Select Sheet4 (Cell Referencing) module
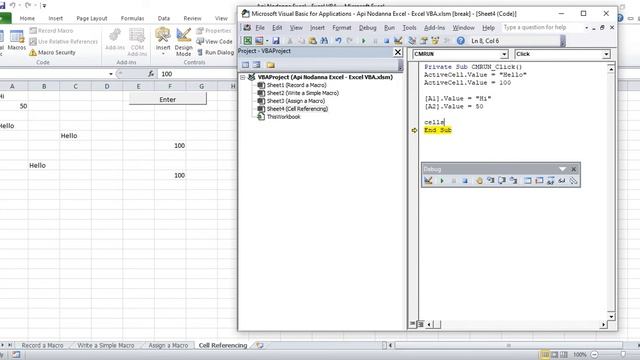The width and height of the screenshot is (640, 360). coord(297,109)
